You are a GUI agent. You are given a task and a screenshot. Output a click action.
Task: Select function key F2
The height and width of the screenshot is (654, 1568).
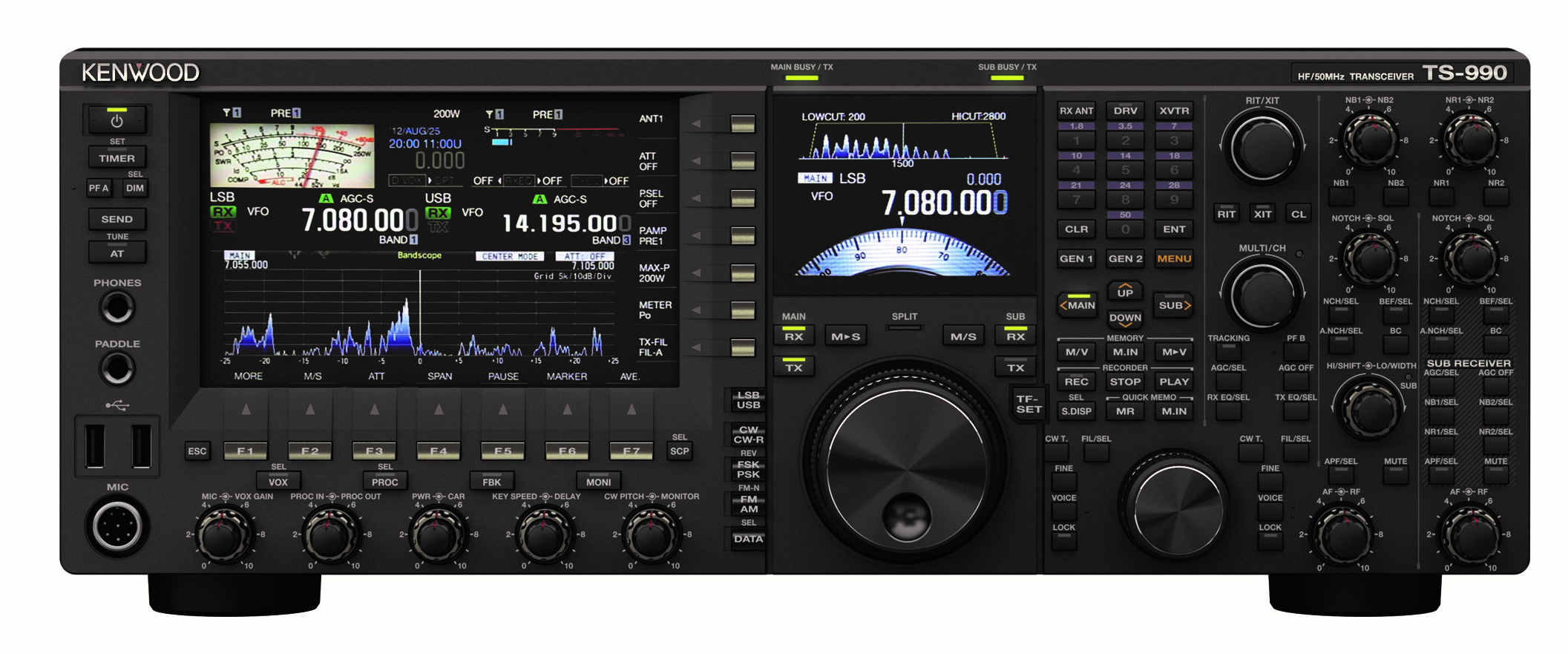click(x=310, y=451)
